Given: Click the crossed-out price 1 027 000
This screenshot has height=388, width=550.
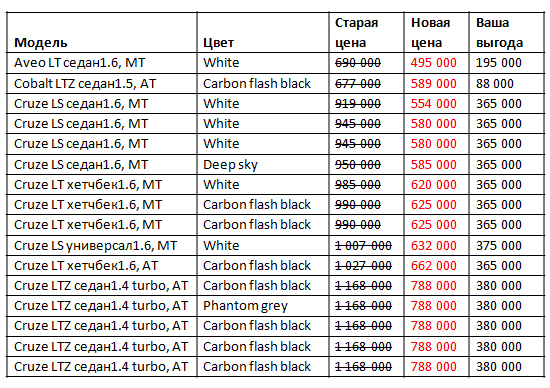Looking at the screenshot, I should pyautogui.click(x=363, y=266).
